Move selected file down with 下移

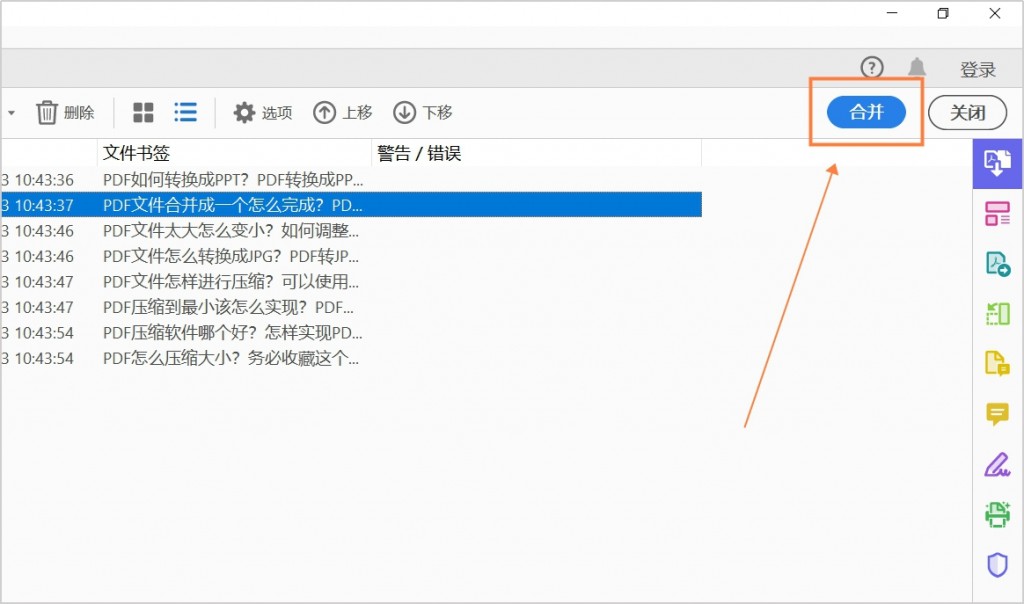click(x=421, y=112)
